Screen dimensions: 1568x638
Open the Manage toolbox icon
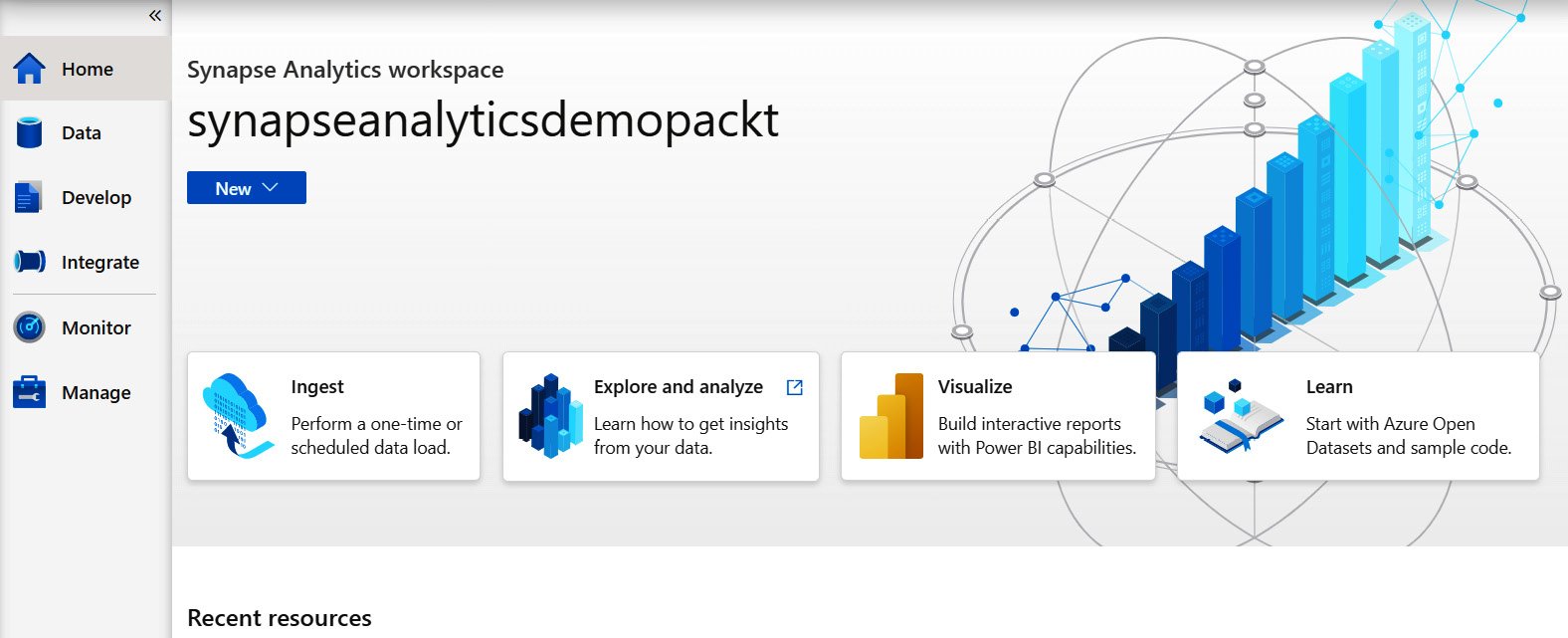coord(30,392)
